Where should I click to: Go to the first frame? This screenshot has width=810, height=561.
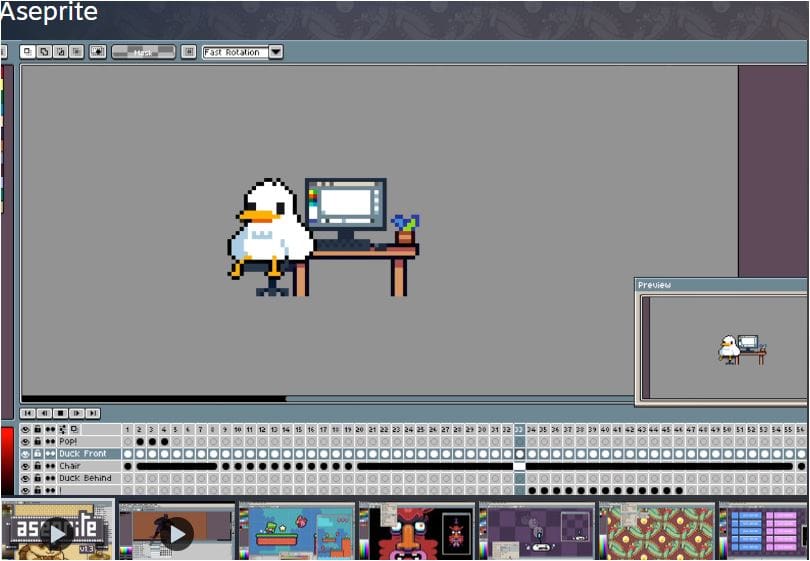27,413
